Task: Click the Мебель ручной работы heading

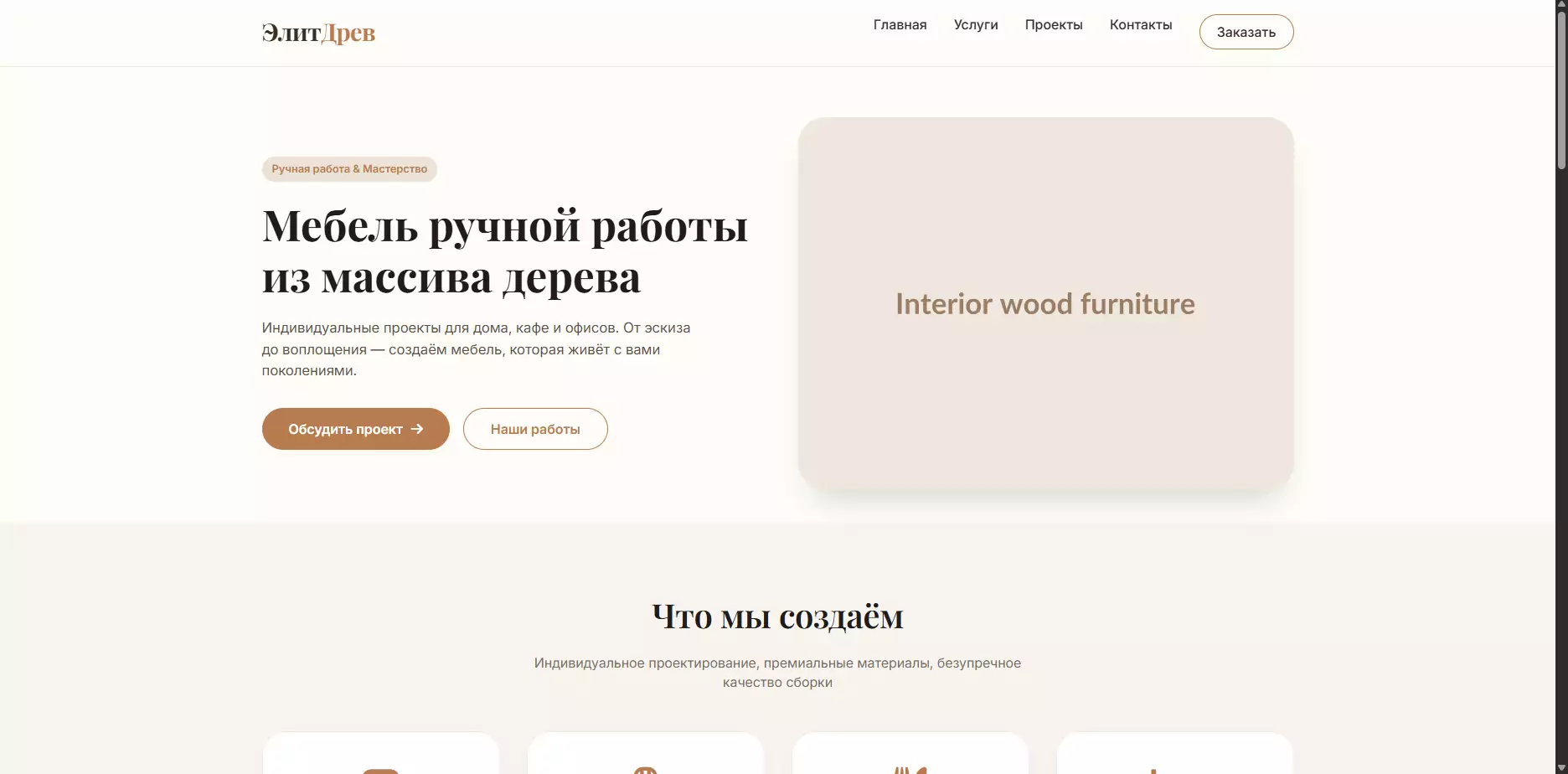Action: pyautogui.click(x=505, y=251)
